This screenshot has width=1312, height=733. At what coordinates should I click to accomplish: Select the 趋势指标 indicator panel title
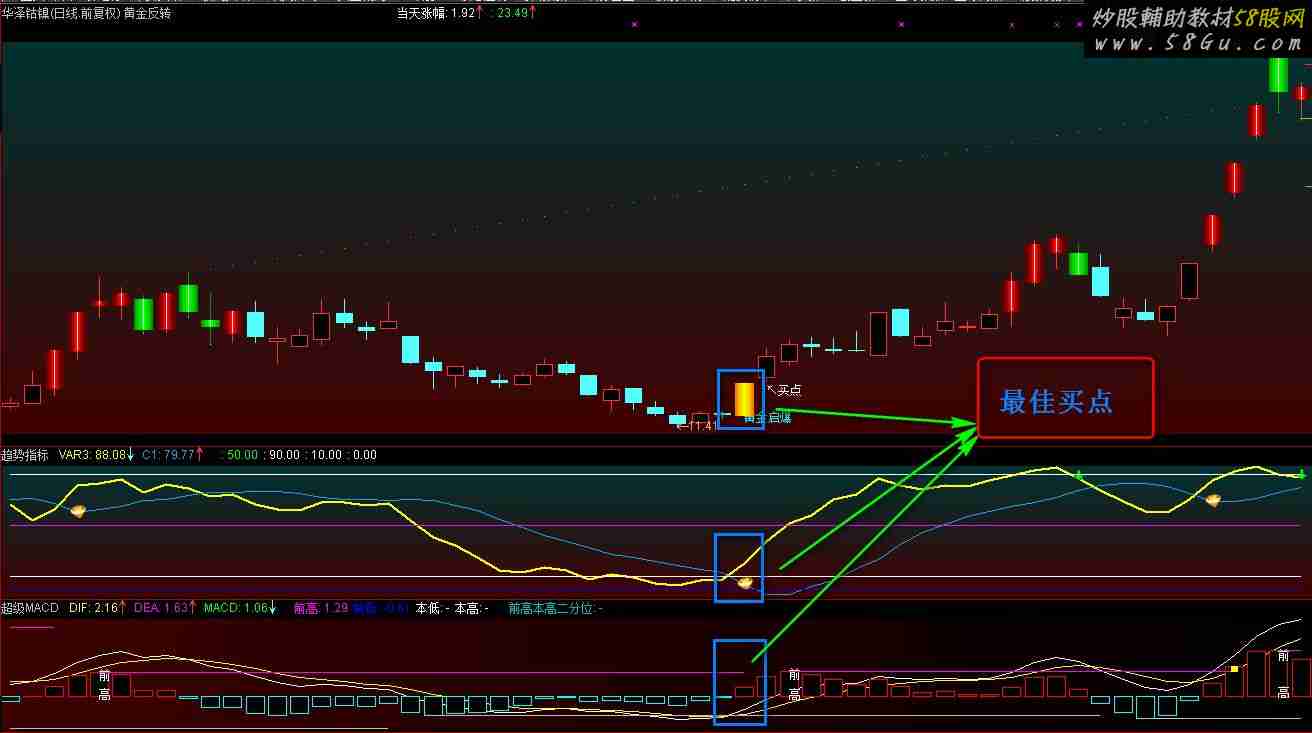click(25, 455)
